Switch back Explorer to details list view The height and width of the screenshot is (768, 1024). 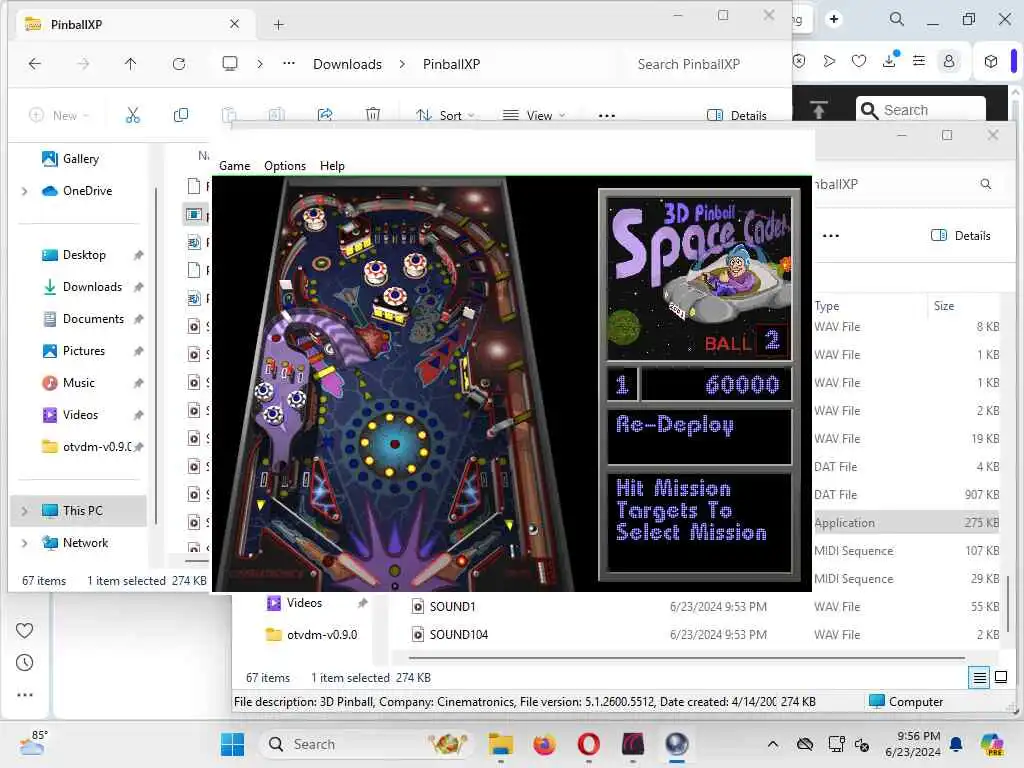[x=980, y=678]
